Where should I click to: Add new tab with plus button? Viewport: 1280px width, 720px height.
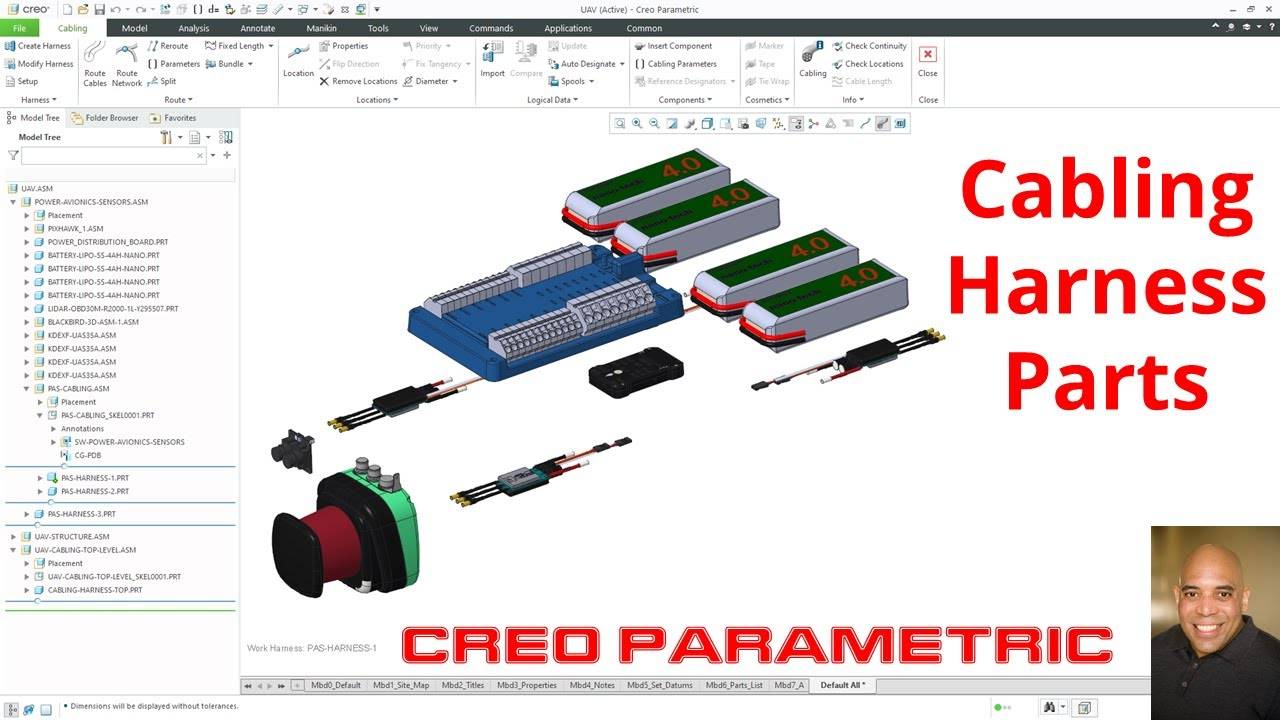coord(296,685)
